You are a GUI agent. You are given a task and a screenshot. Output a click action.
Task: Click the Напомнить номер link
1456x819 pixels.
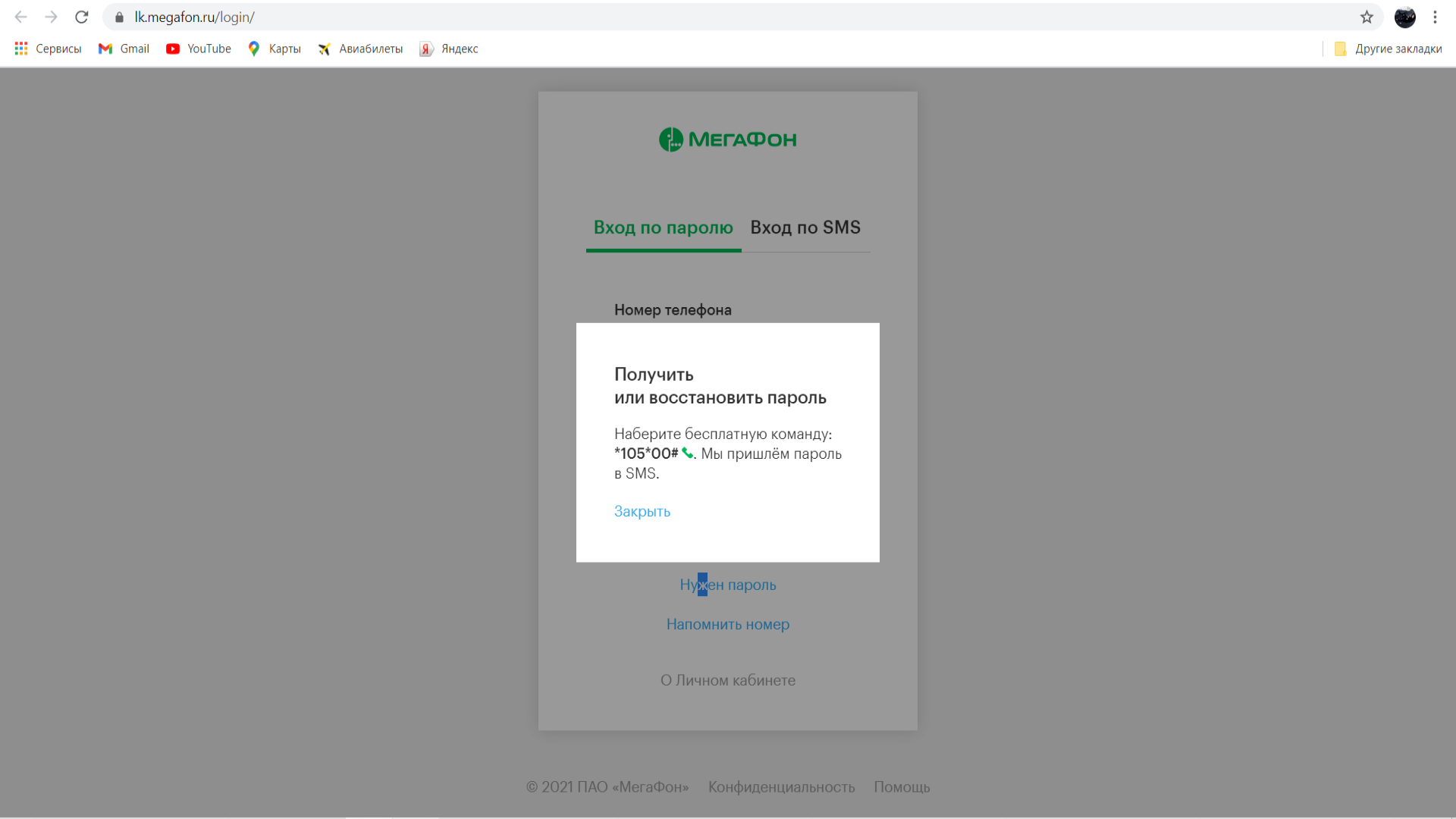point(728,624)
